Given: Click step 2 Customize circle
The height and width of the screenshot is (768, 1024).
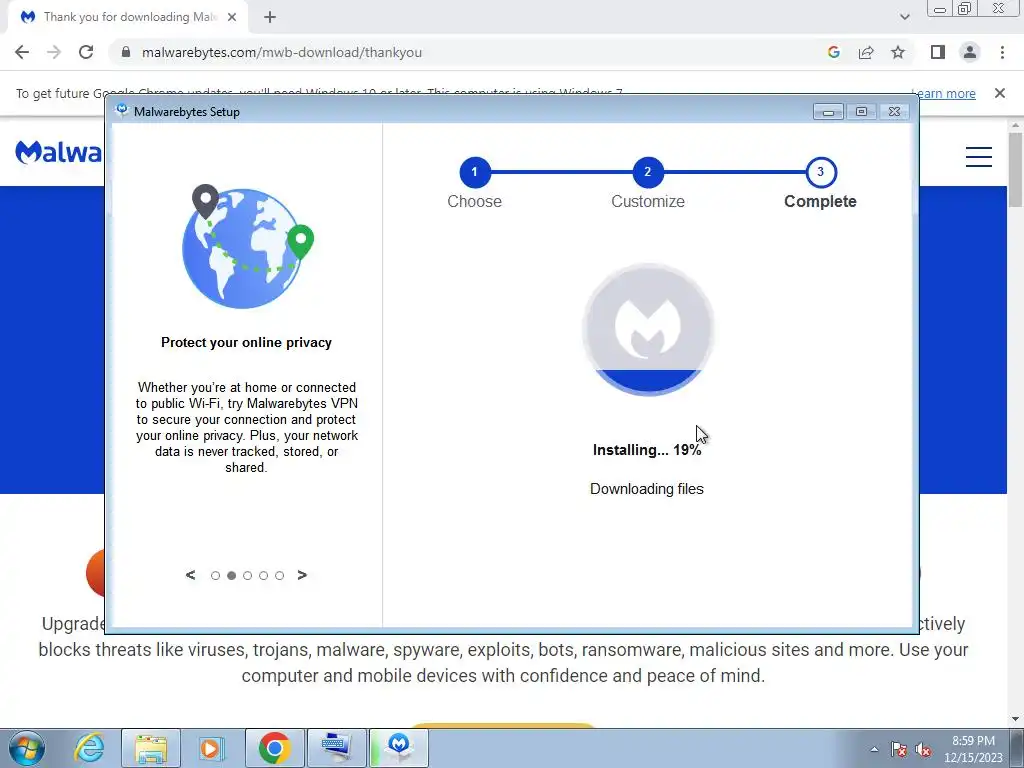Looking at the screenshot, I should (648, 172).
